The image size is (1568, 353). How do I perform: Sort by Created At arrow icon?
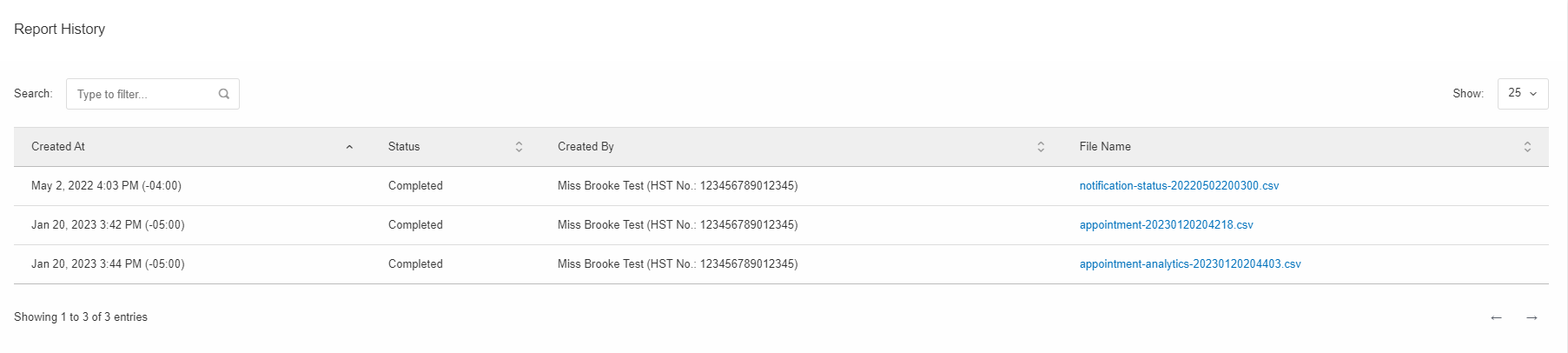[349, 147]
